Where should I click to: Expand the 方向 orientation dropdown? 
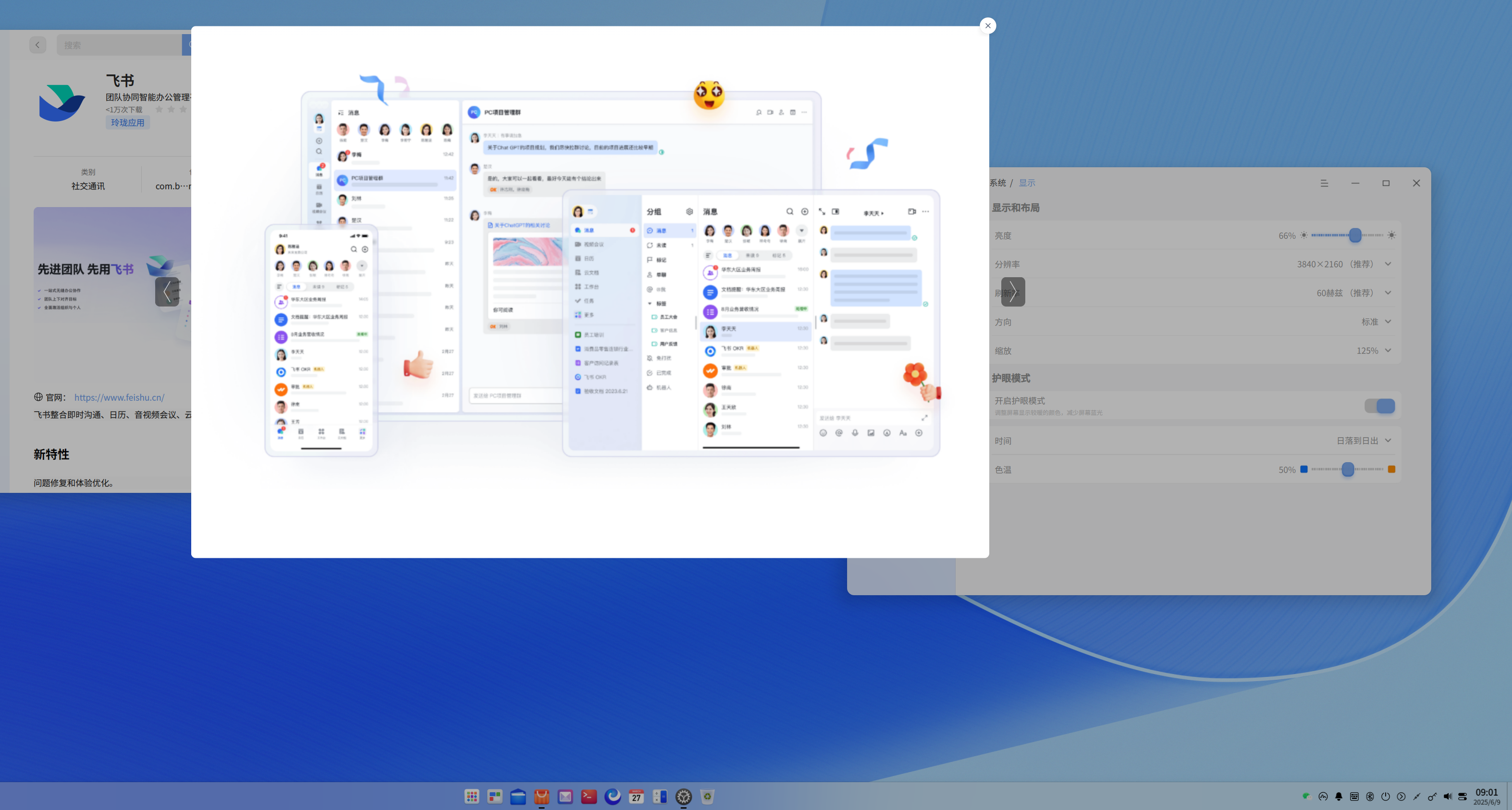pyautogui.click(x=1377, y=322)
